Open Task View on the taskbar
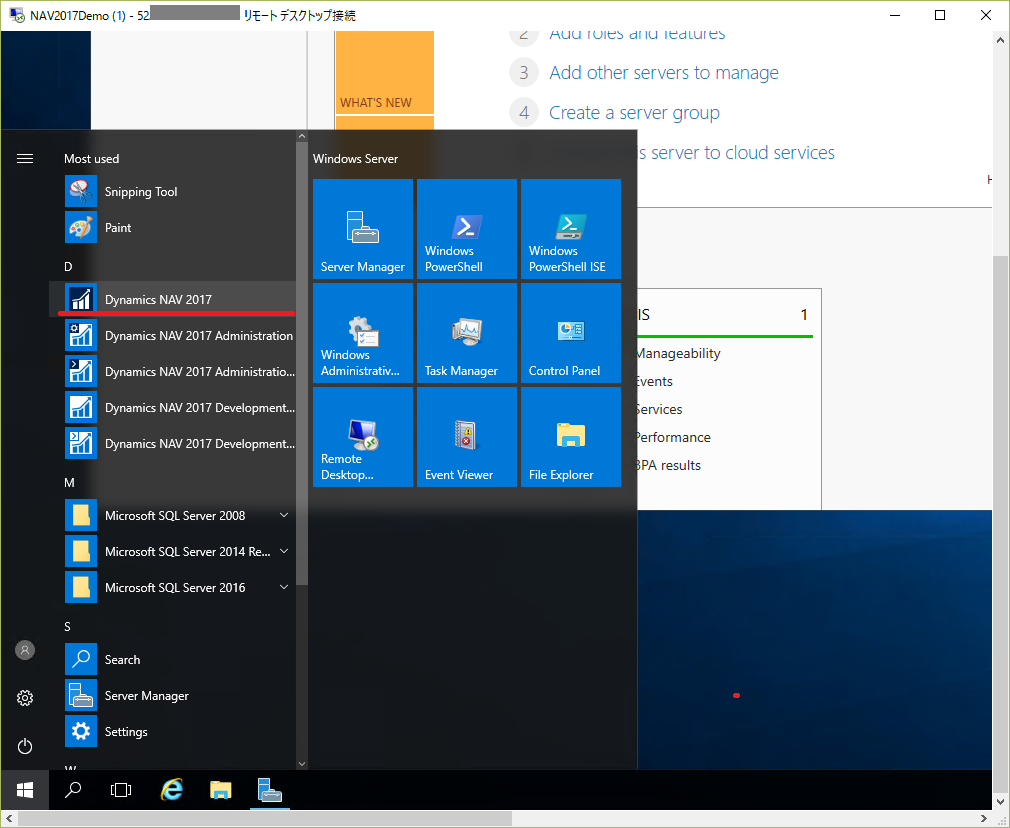Screen dimensions: 1010x828 121,790
